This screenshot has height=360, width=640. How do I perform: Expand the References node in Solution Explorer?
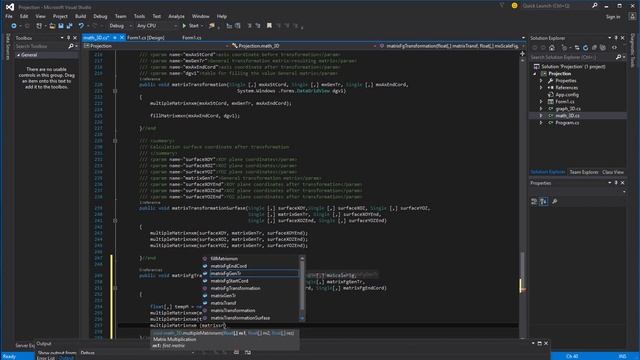coord(542,88)
